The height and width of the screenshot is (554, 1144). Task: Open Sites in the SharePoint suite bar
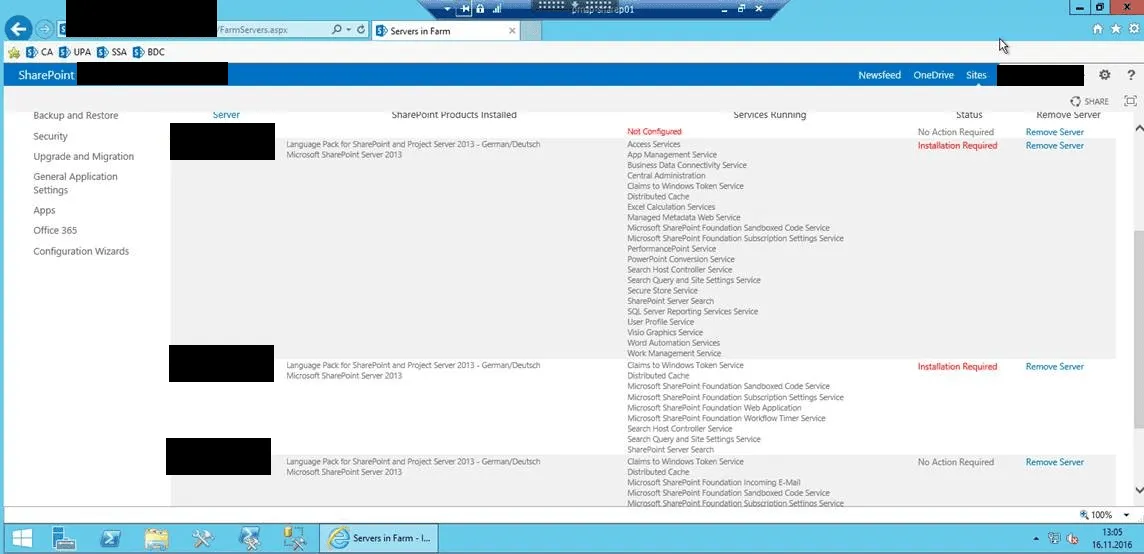pos(976,75)
